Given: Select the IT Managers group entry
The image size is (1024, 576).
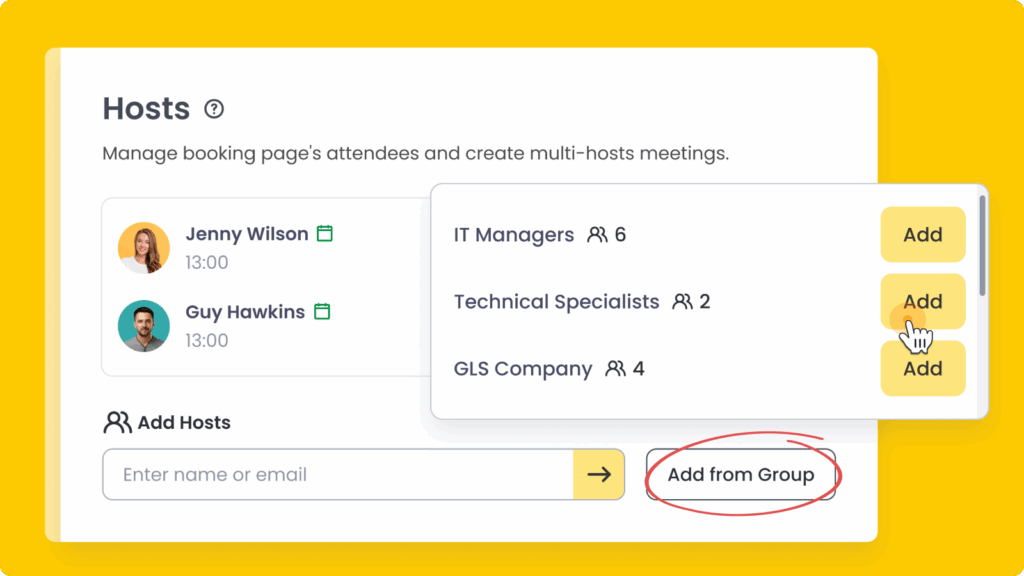Looking at the screenshot, I should (514, 235).
